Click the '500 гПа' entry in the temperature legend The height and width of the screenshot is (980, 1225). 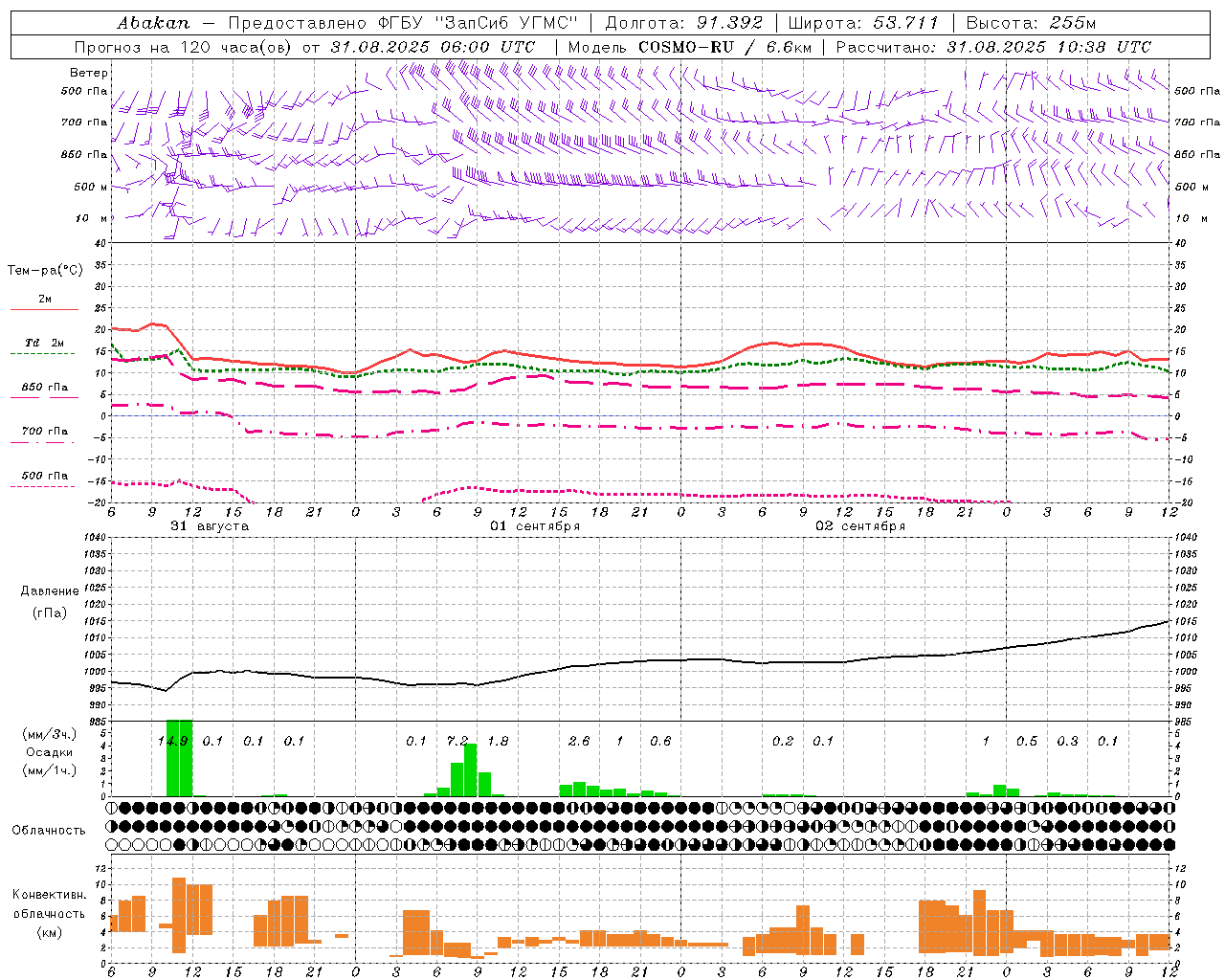coord(45,476)
